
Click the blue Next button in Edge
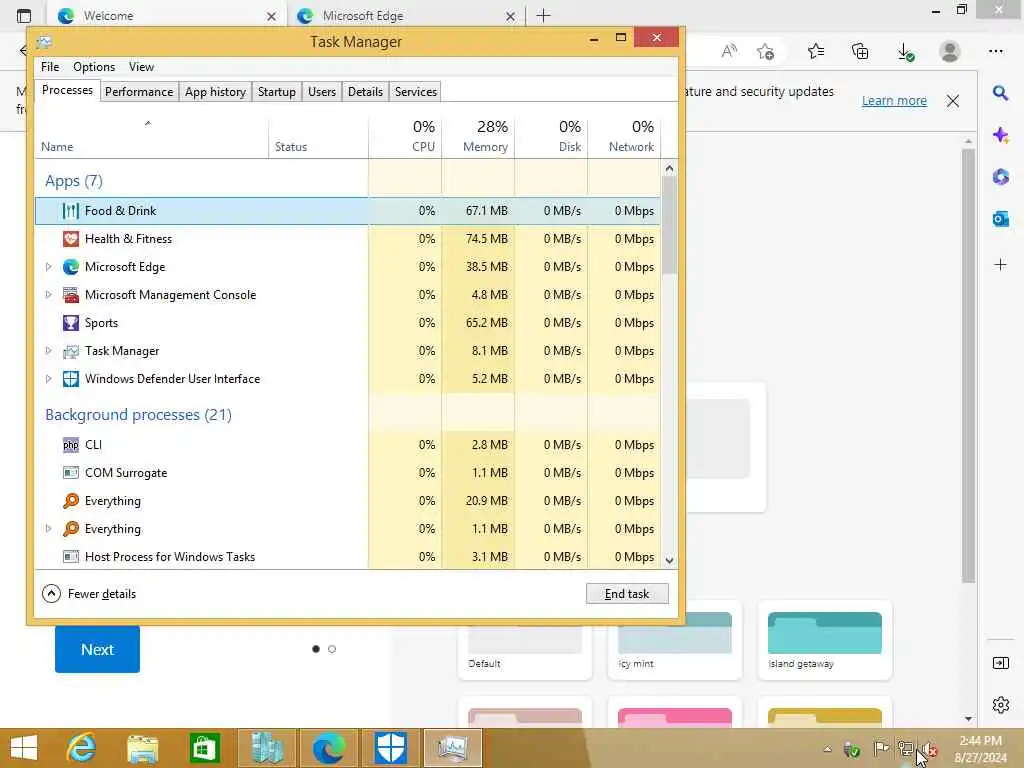(x=97, y=649)
